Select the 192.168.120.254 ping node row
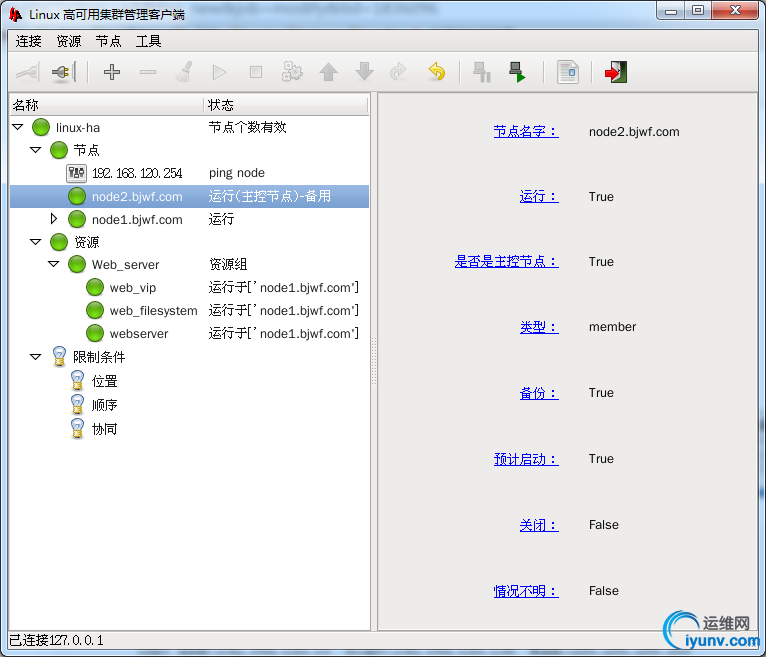The image size is (766, 657). point(189,173)
